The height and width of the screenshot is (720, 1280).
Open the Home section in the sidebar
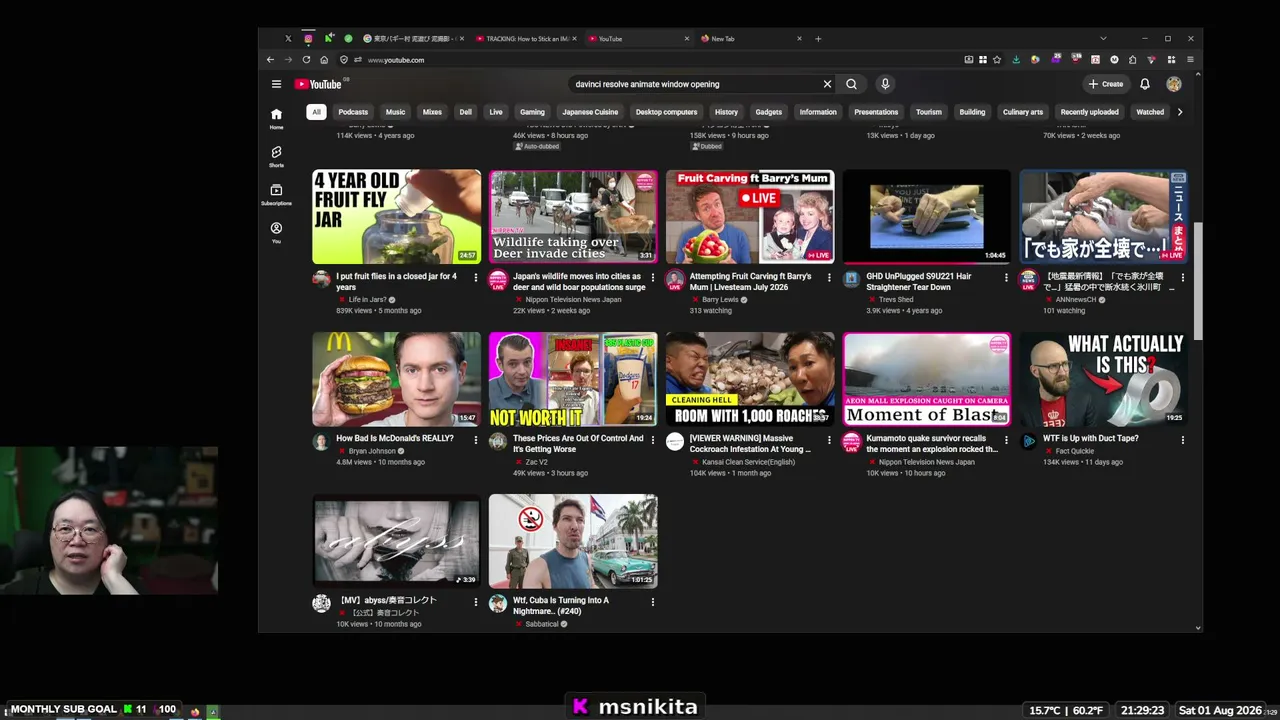276,118
